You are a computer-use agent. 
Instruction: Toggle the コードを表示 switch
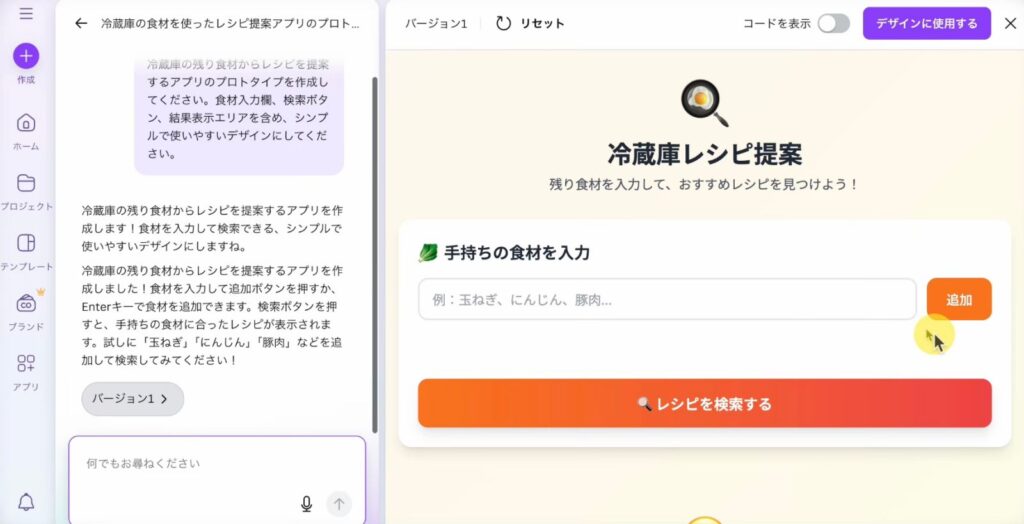834,24
